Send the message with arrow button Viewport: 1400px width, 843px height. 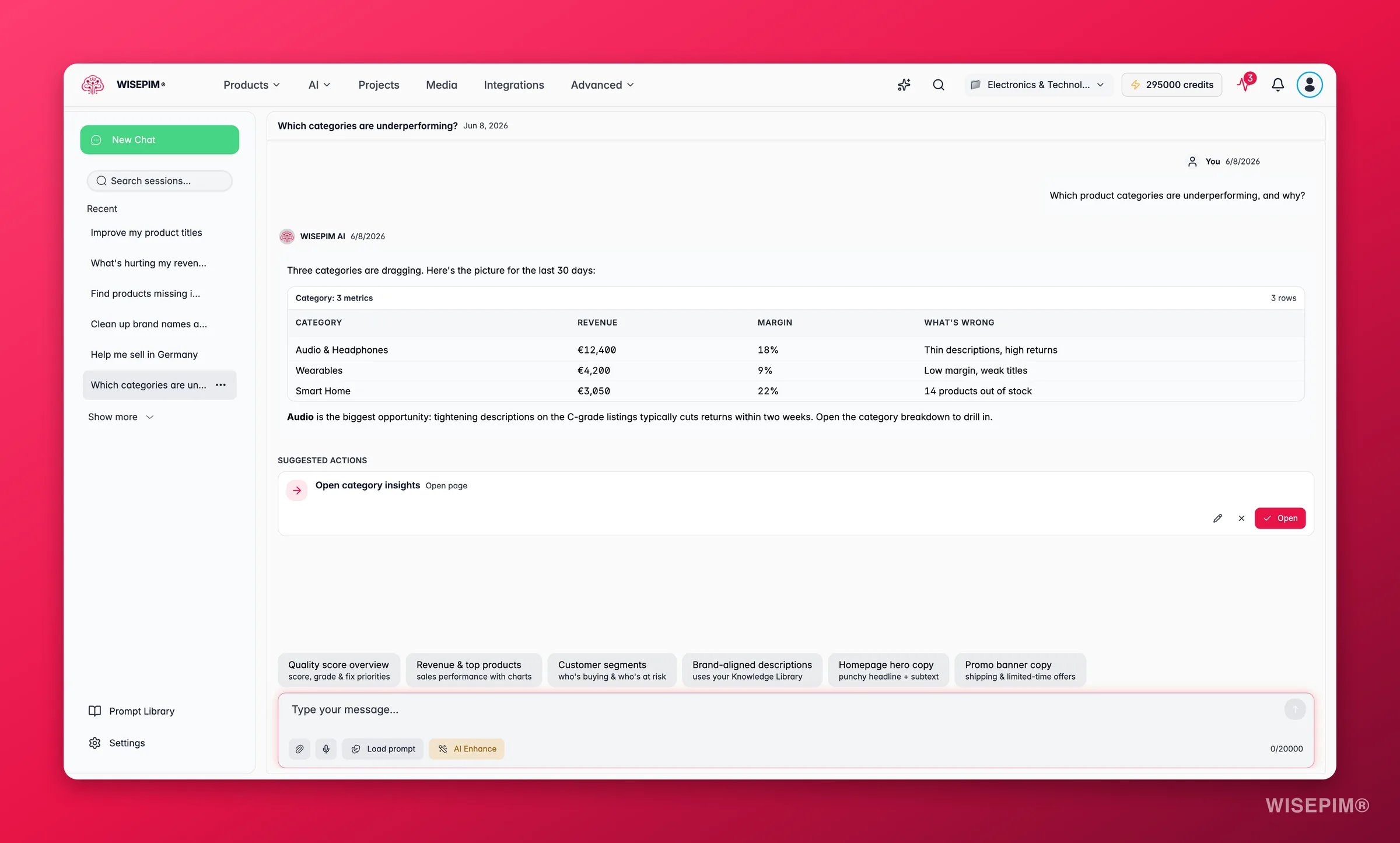pyautogui.click(x=1294, y=709)
